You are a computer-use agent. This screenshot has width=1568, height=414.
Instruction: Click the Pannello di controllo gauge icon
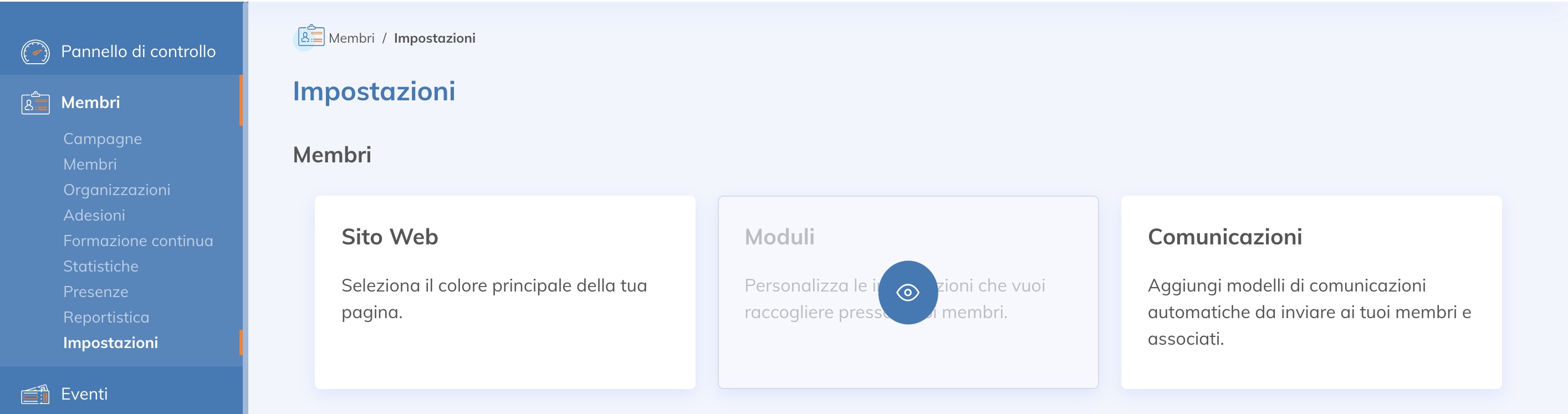(x=35, y=52)
